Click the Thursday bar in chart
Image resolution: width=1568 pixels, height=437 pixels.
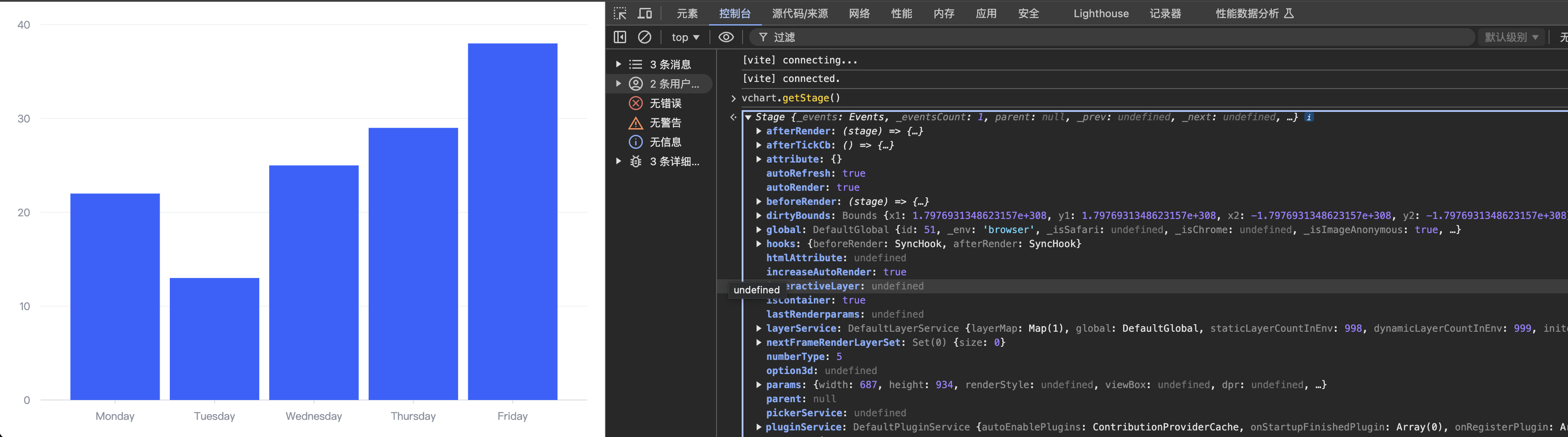point(413,264)
